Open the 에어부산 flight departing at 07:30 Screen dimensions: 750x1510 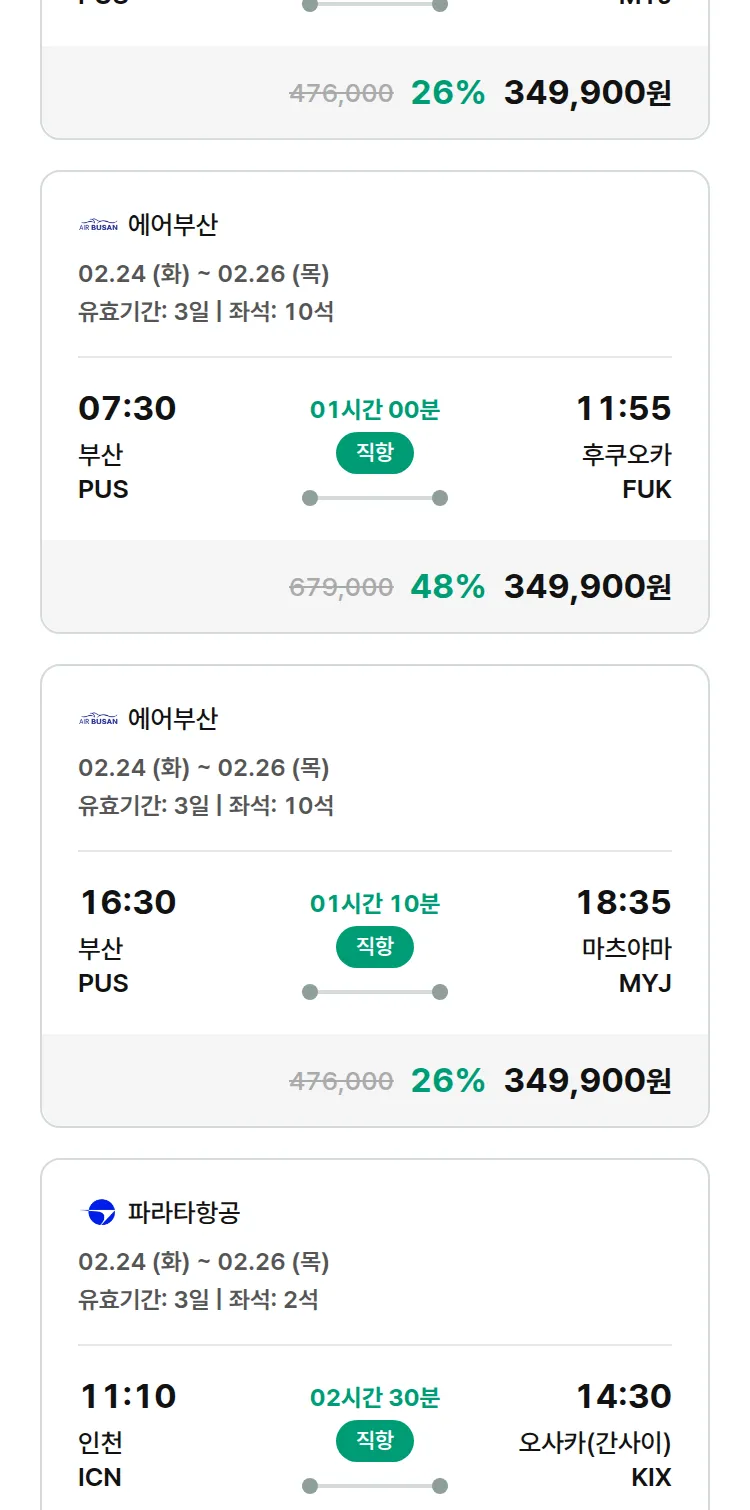click(x=127, y=409)
